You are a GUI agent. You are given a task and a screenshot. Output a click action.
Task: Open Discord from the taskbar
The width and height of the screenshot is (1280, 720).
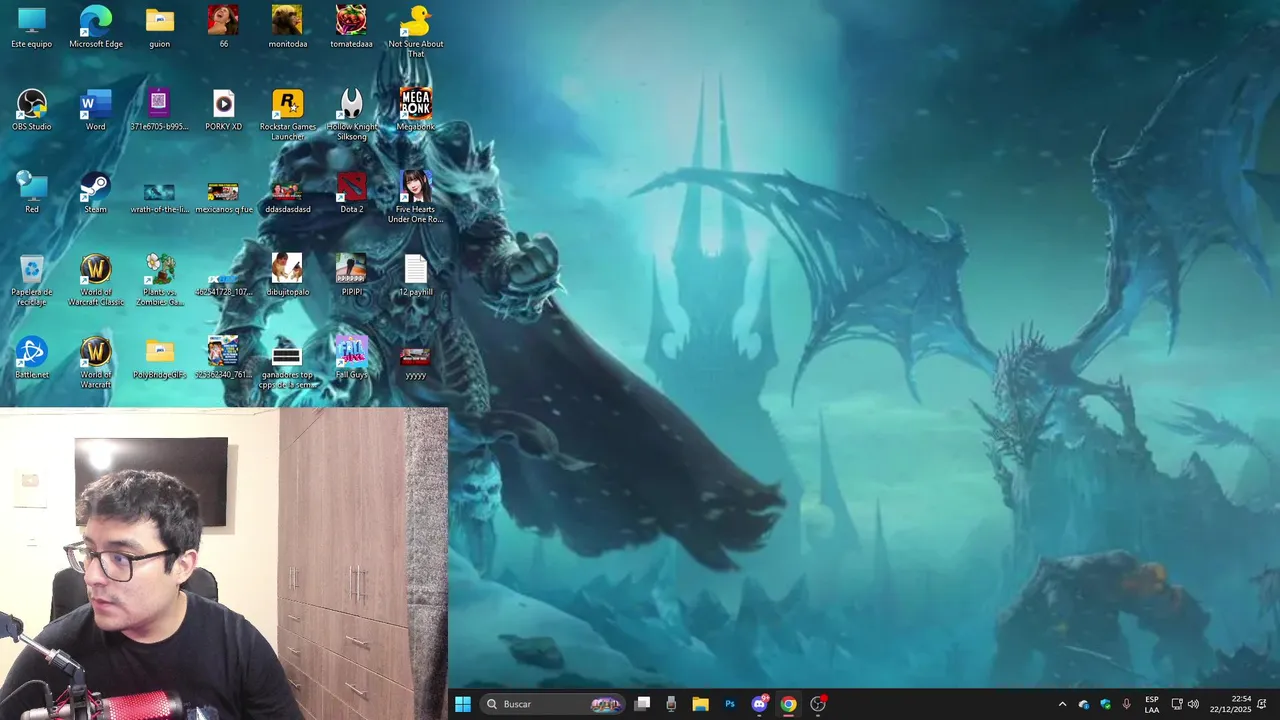click(759, 704)
